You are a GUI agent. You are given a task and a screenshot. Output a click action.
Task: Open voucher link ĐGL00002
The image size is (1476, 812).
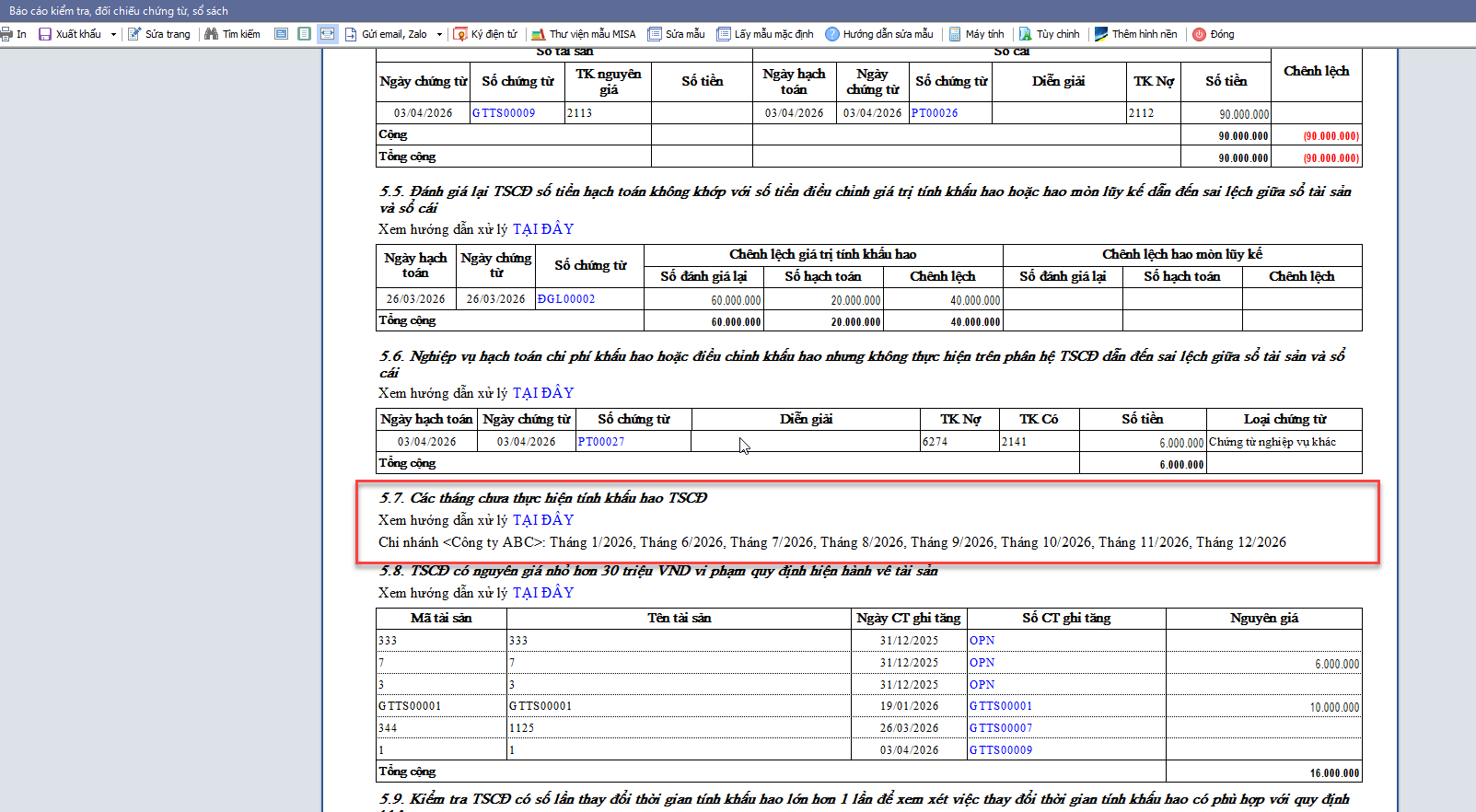(x=566, y=299)
